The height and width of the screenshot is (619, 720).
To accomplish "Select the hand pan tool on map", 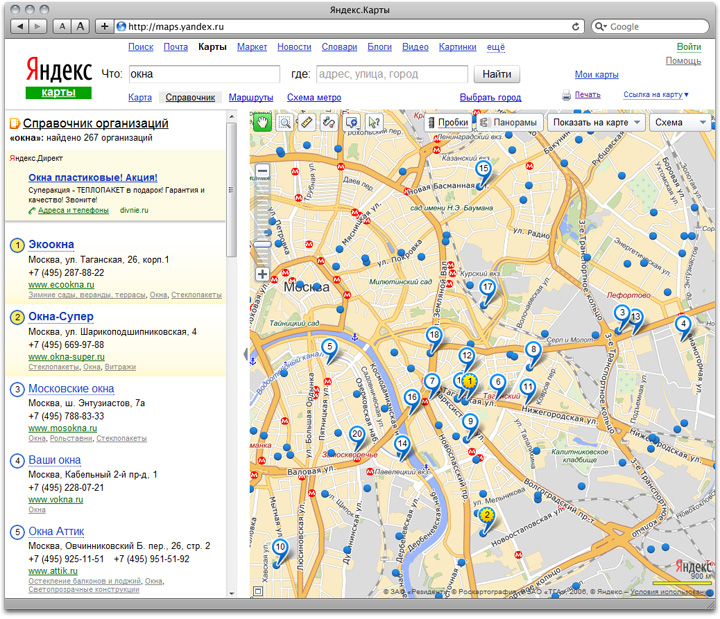I will (x=263, y=122).
